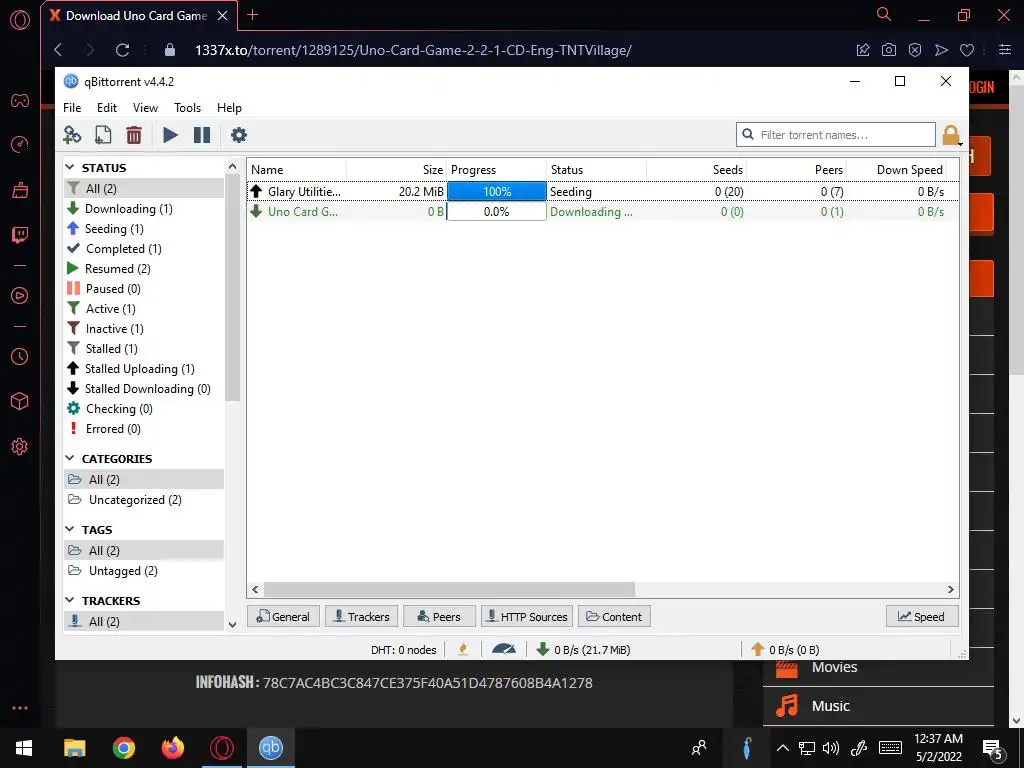Viewport: 1024px width, 768px height.
Task: Sort by the Size column header
Action: [x=396, y=170]
